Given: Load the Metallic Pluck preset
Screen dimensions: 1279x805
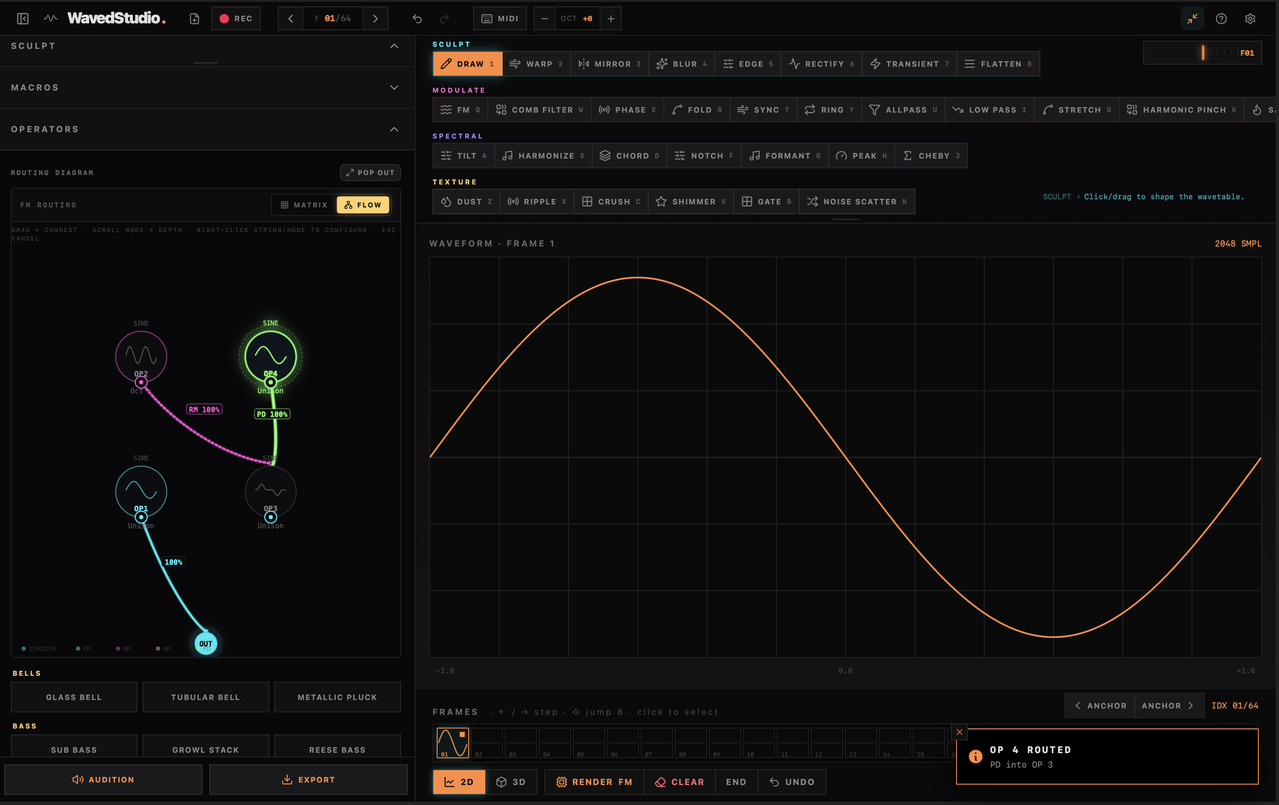Looking at the screenshot, I should tap(337, 697).
